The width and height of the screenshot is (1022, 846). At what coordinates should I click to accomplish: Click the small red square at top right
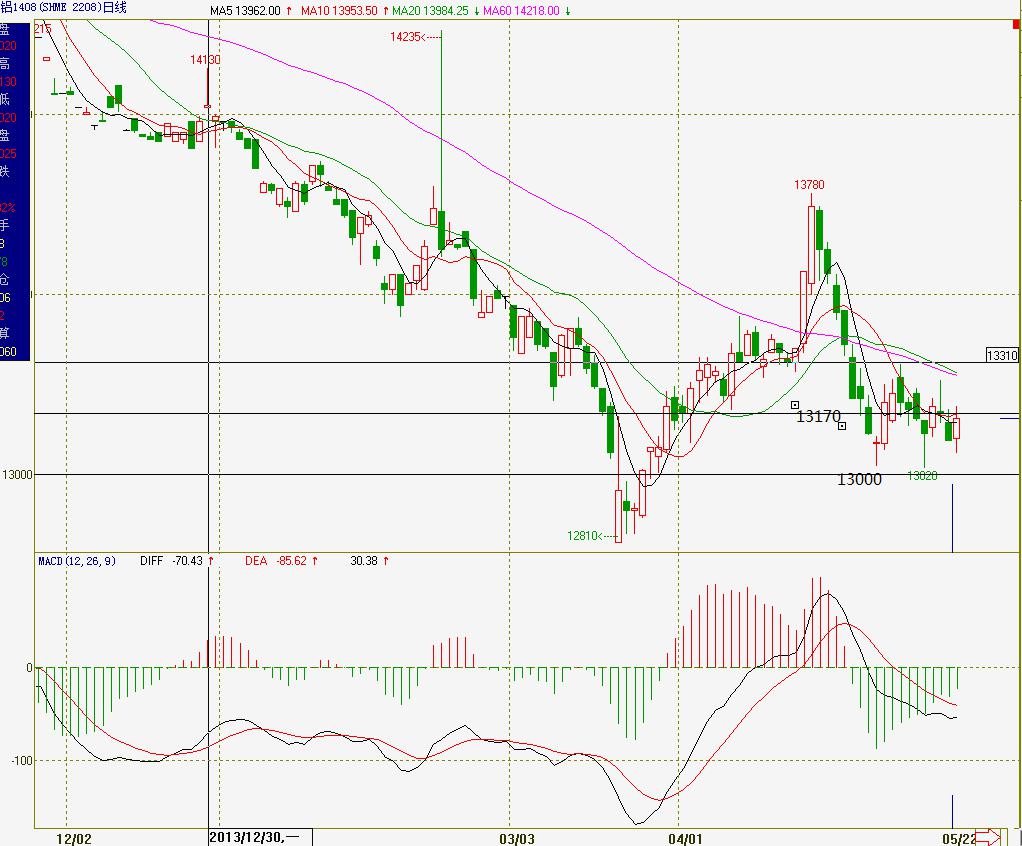click(1016, 24)
